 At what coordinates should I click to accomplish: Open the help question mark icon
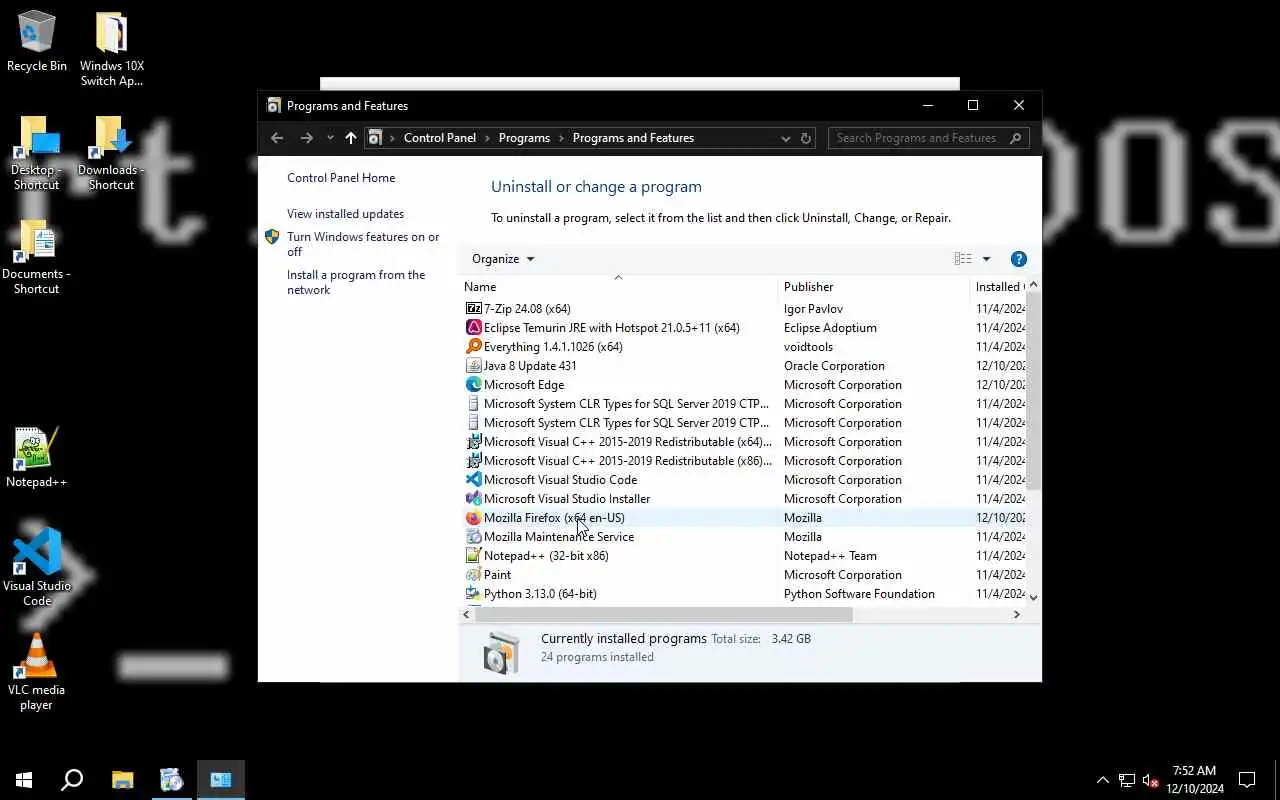1019,259
